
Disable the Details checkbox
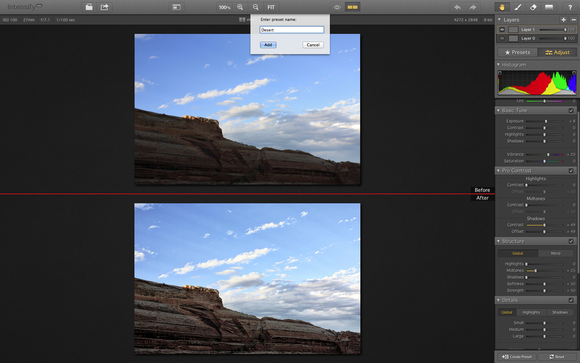(571, 300)
